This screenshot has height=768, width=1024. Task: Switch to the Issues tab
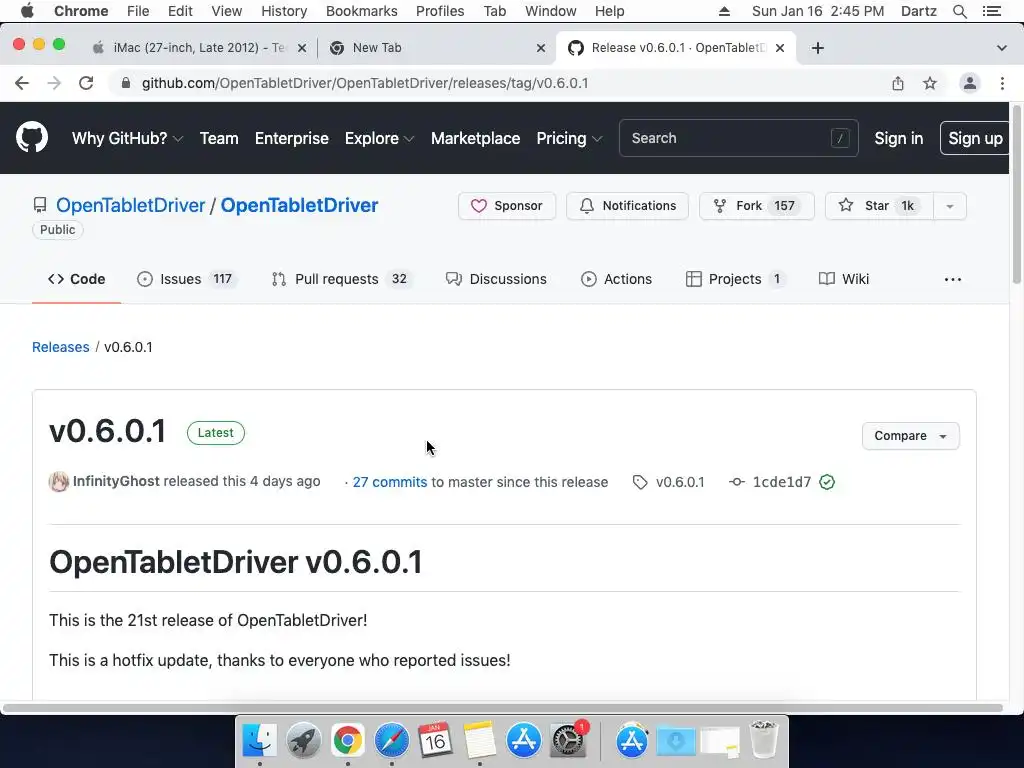[x=186, y=279]
